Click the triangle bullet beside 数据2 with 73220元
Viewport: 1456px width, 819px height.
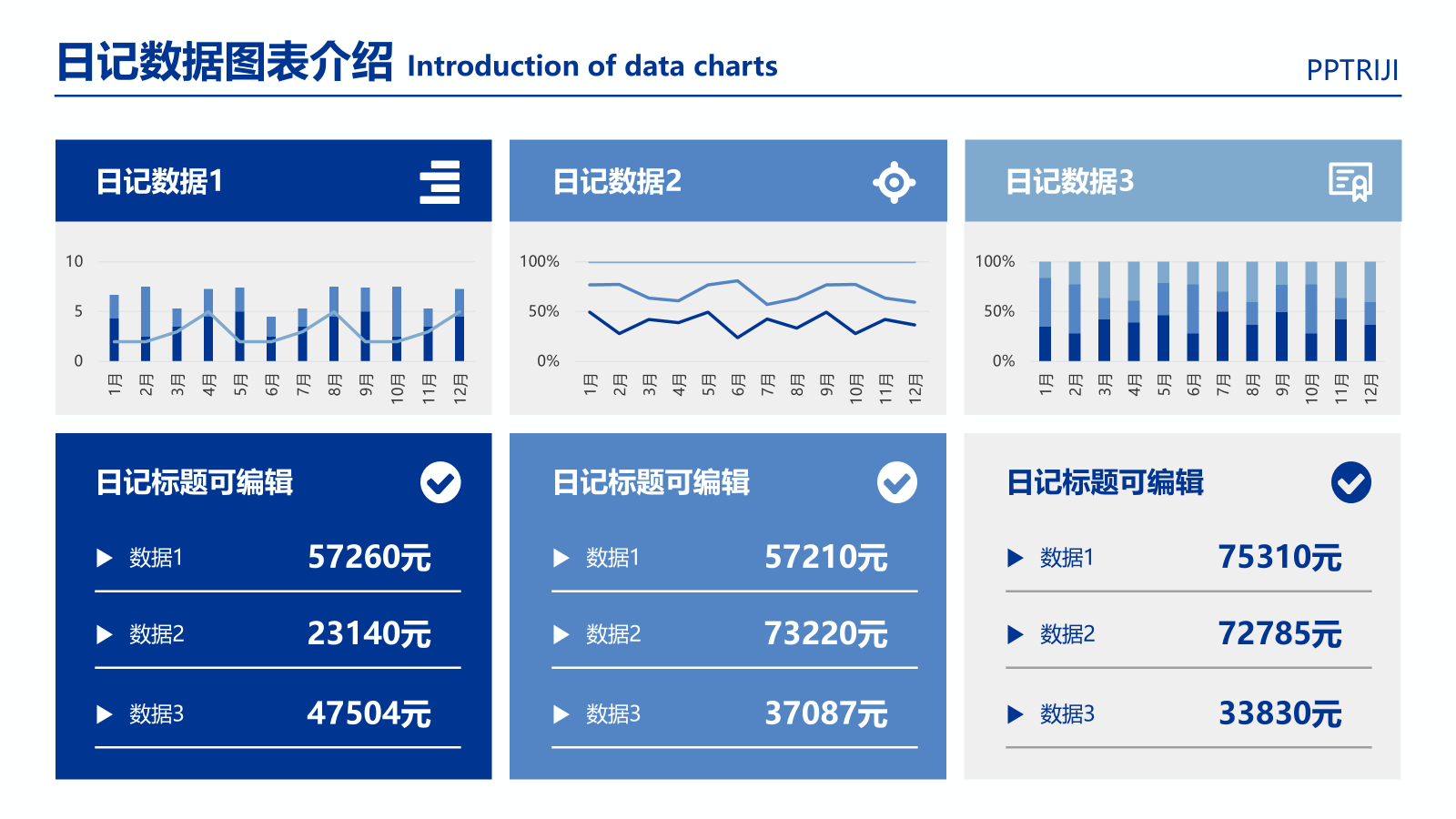pos(561,634)
